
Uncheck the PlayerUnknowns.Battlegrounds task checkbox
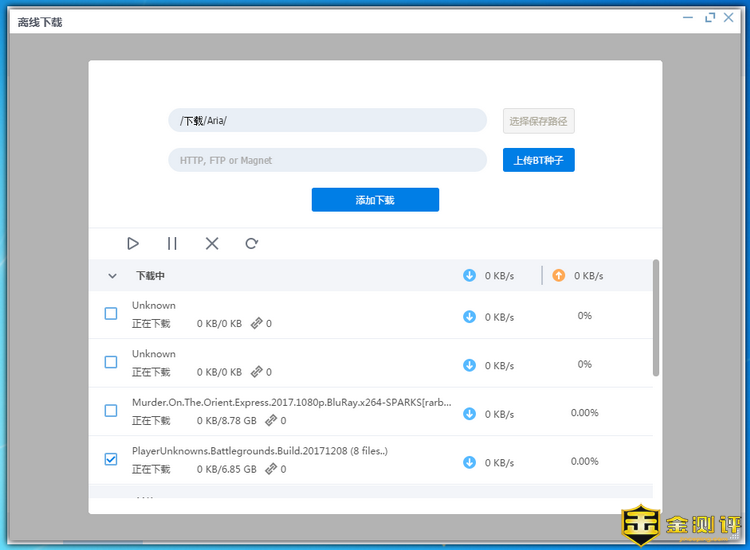(111, 459)
